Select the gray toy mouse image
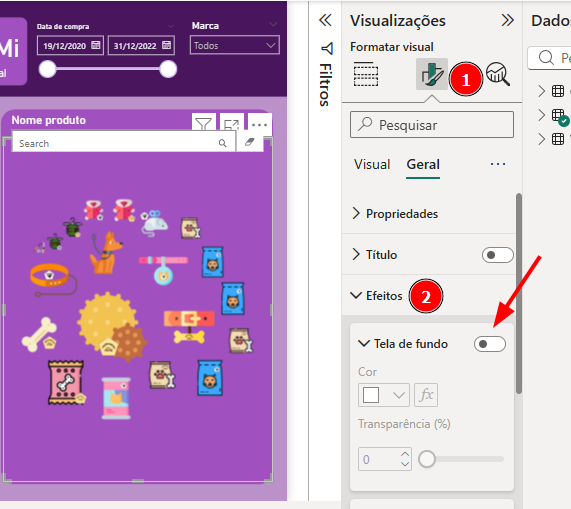 point(154,223)
